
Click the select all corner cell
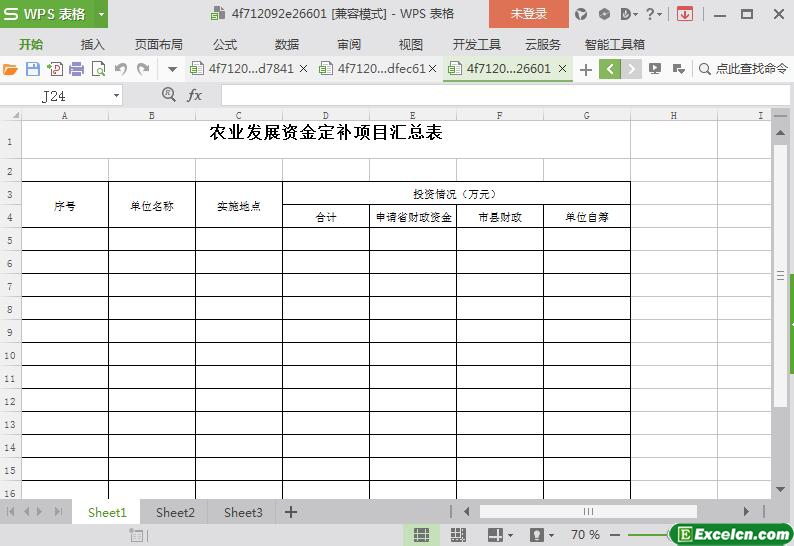(11, 115)
